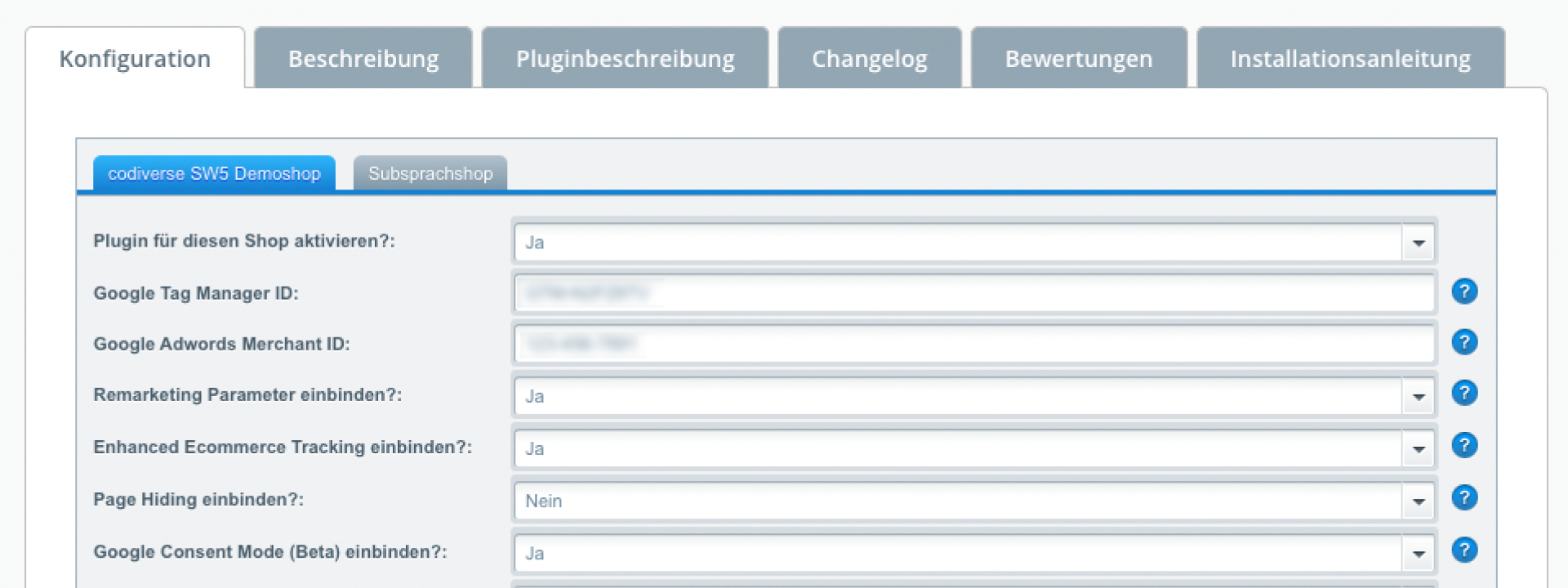1568x588 pixels.
Task: View help icon for Page Hiding
Action: coord(1464,497)
